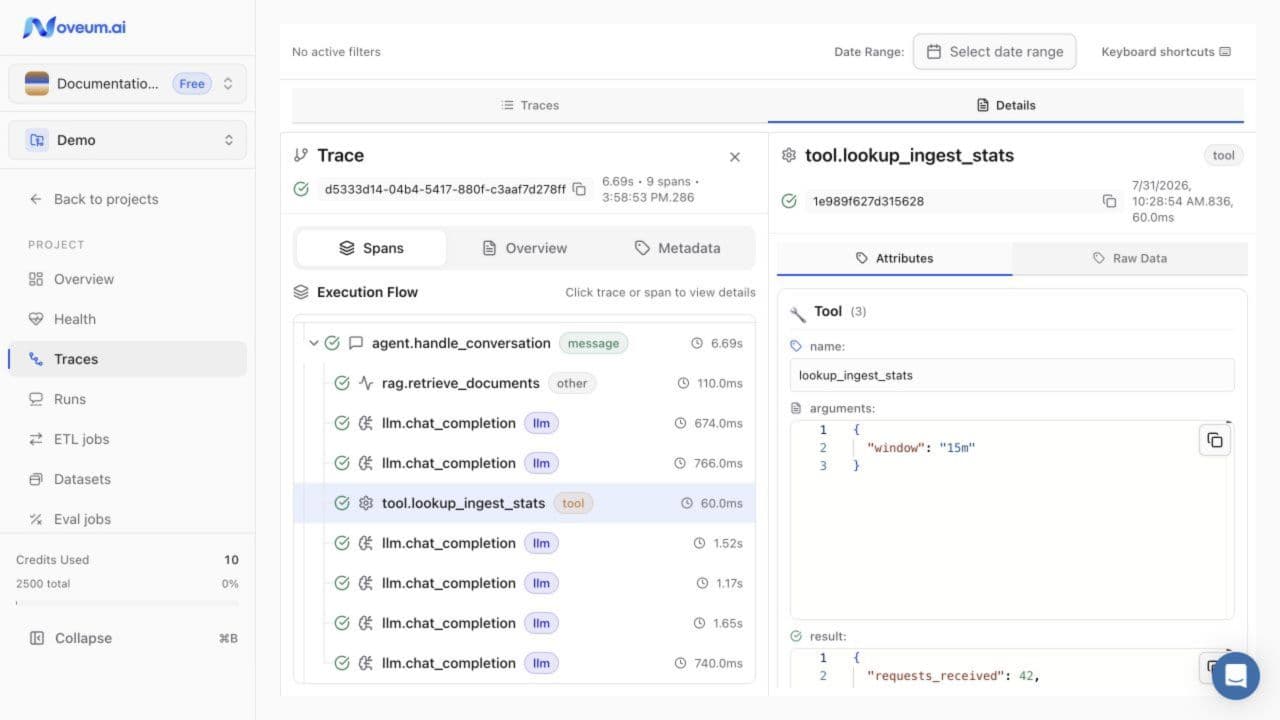The height and width of the screenshot is (720, 1280).
Task: Show the Attributes tab
Action: click(x=894, y=258)
